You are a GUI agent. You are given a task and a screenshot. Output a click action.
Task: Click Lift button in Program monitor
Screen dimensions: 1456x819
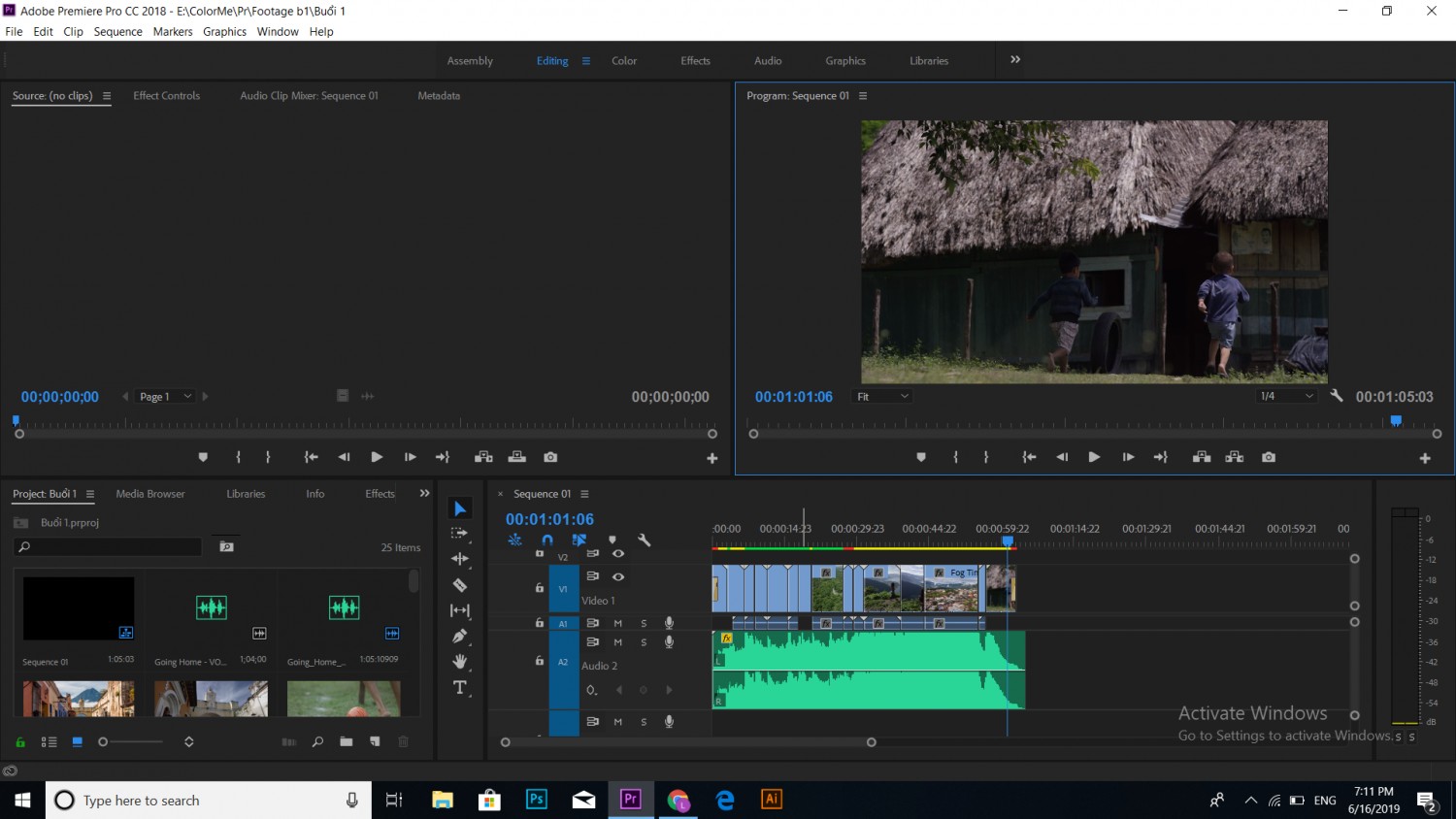pyautogui.click(x=1202, y=457)
